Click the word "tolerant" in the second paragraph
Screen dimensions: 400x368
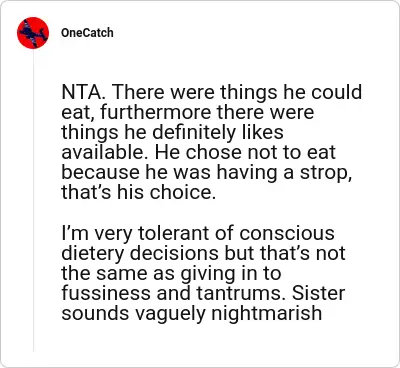174,232
